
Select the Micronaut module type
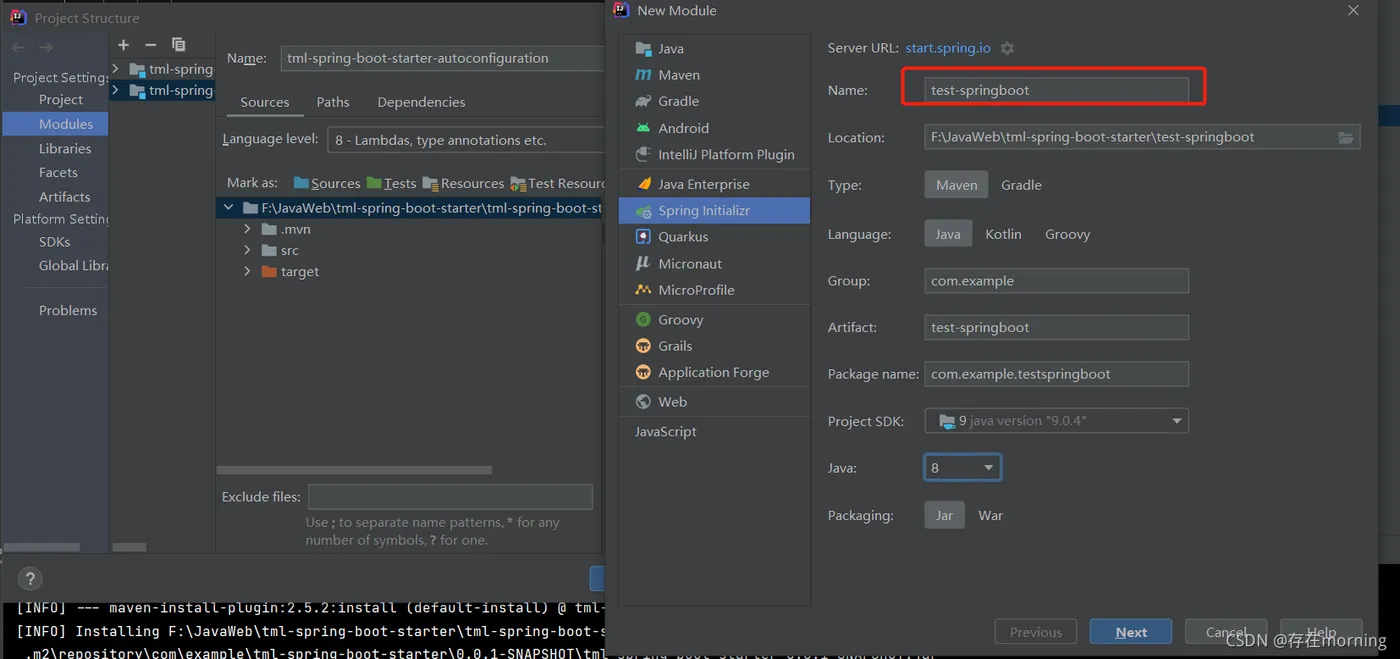click(x=714, y=264)
